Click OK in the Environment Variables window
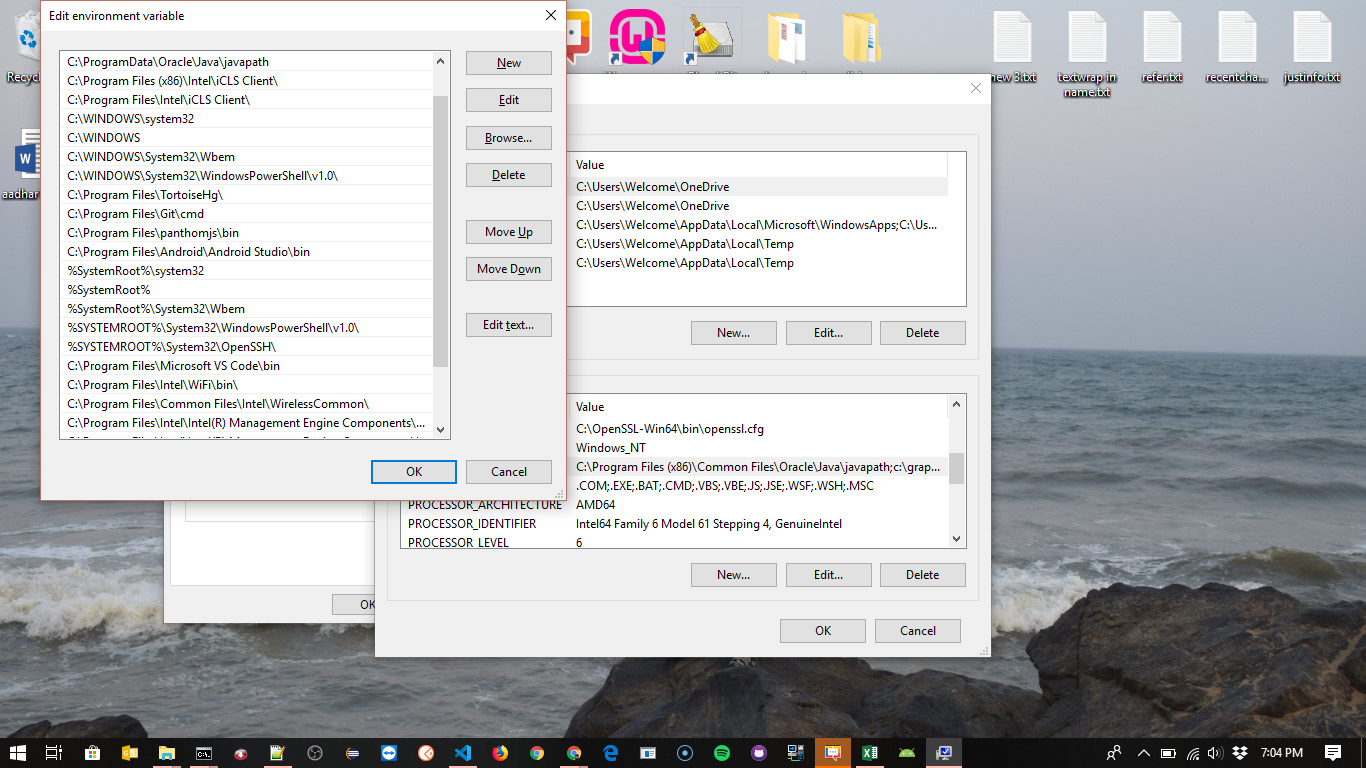The width and height of the screenshot is (1366, 768). (x=823, y=631)
